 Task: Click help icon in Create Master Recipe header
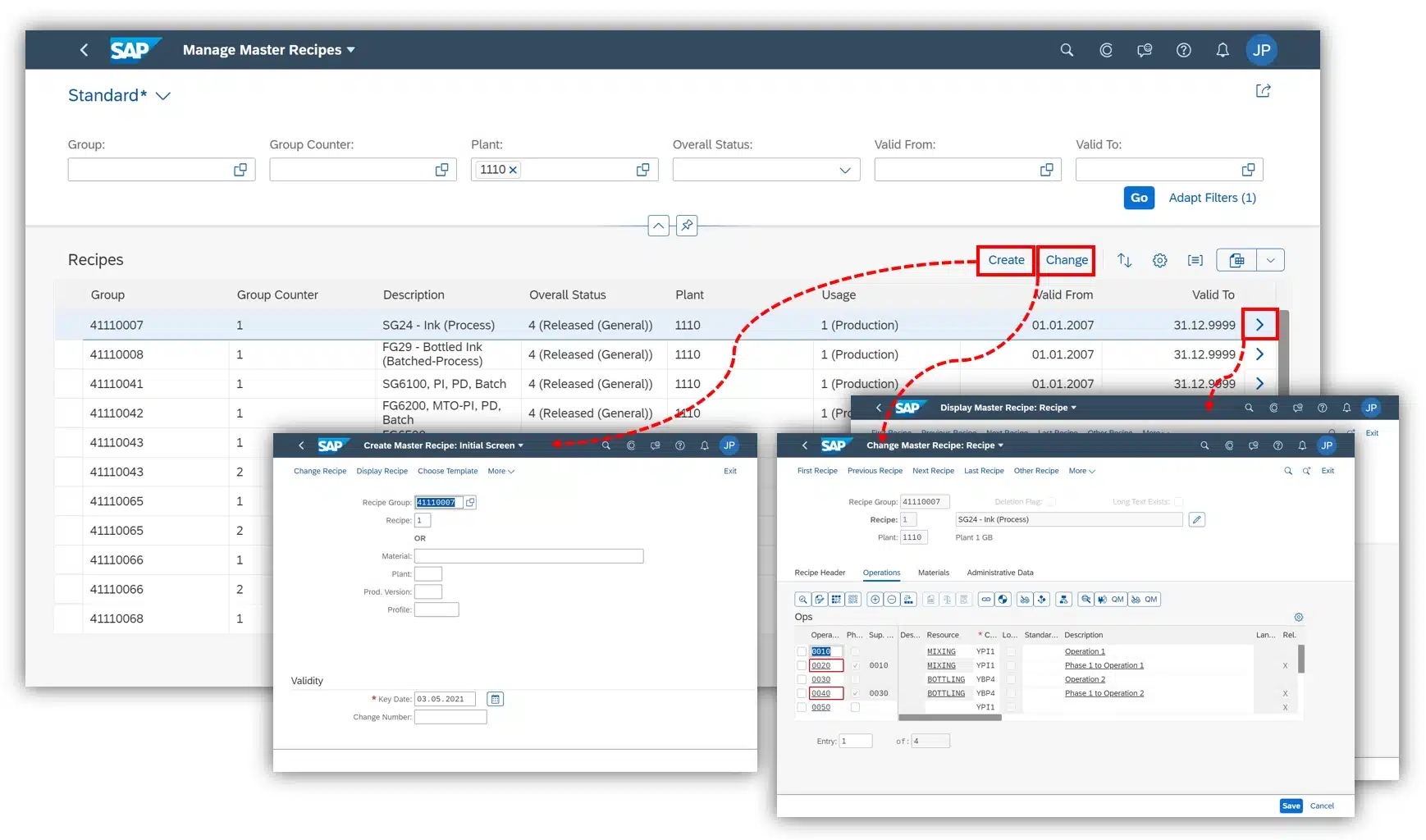coord(679,445)
